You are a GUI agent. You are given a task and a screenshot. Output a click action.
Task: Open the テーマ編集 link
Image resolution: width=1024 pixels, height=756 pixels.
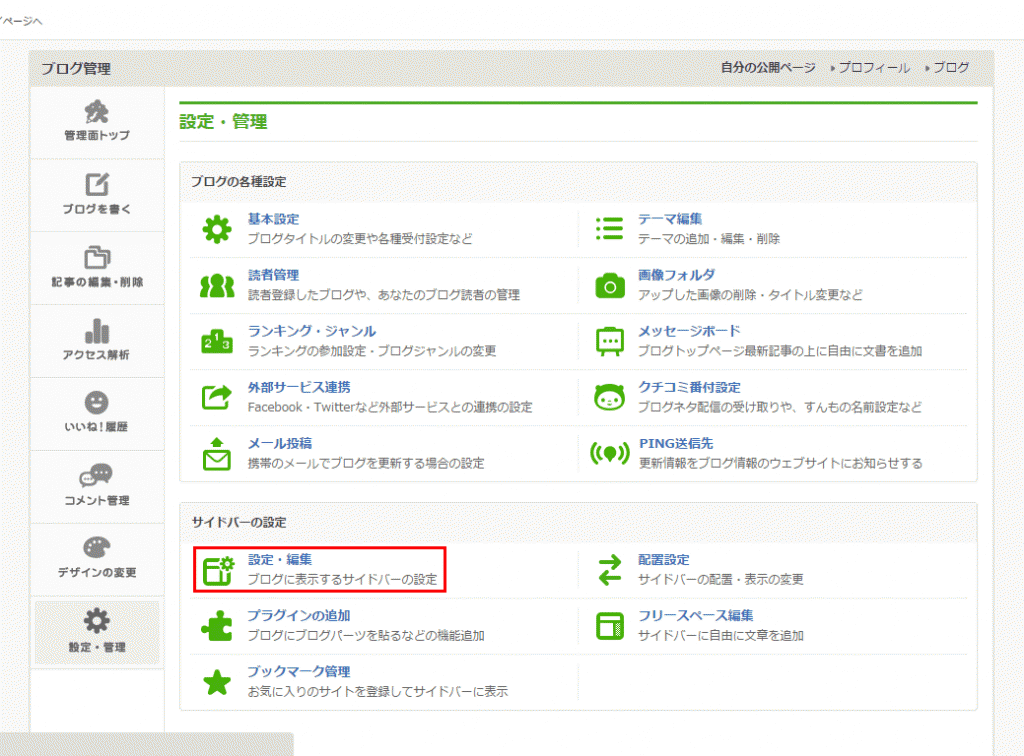coord(670,219)
